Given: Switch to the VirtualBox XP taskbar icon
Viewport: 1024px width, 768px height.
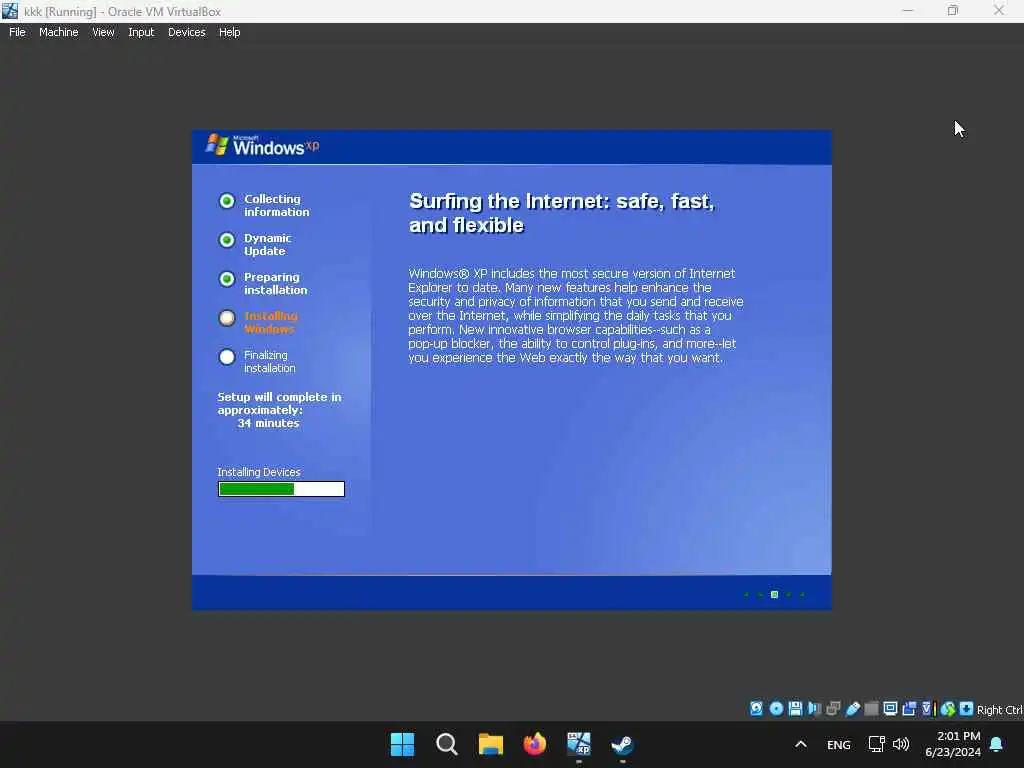Looking at the screenshot, I should pos(579,744).
